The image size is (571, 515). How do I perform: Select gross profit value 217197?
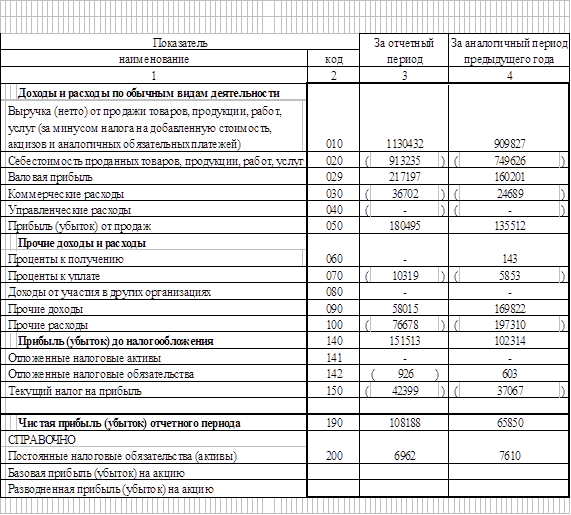[404, 177]
